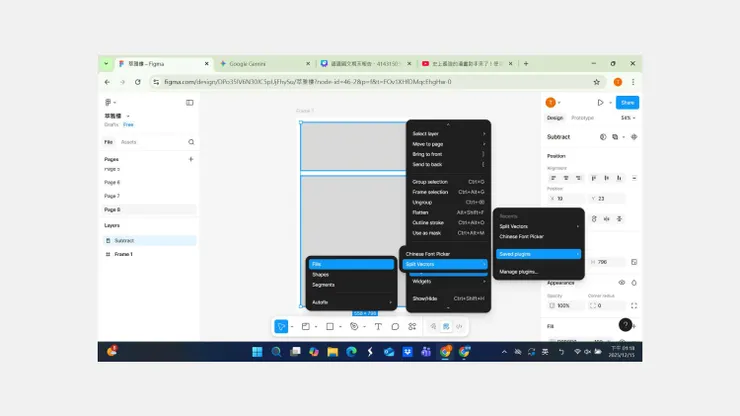This screenshot has height=416, width=740.
Task: Select the Move tool in bottom toolbar
Action: 281,326
